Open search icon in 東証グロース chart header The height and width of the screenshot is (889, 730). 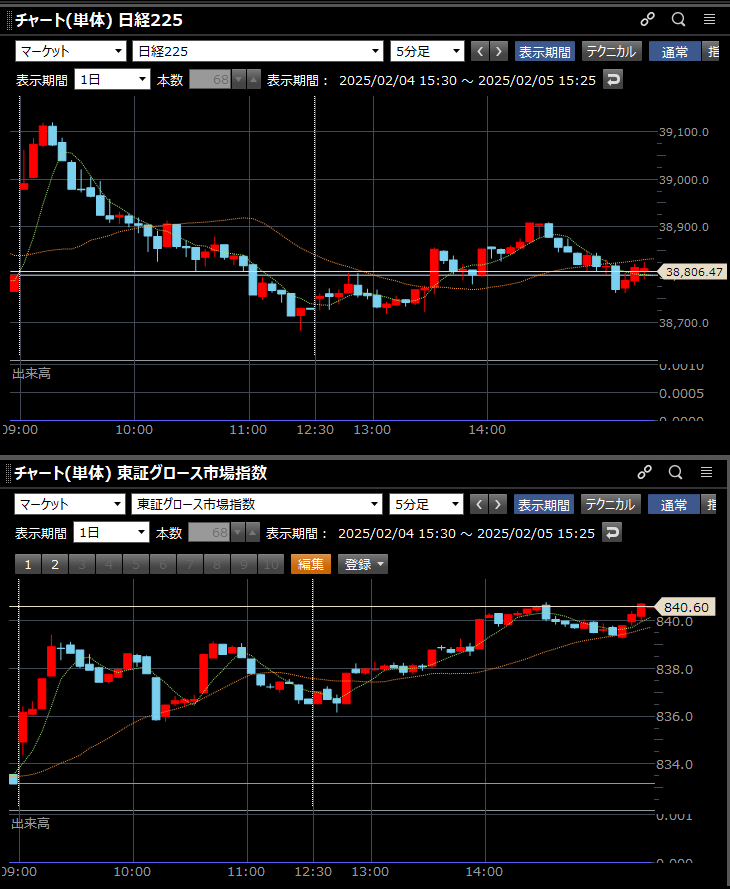tap(675, 472)
